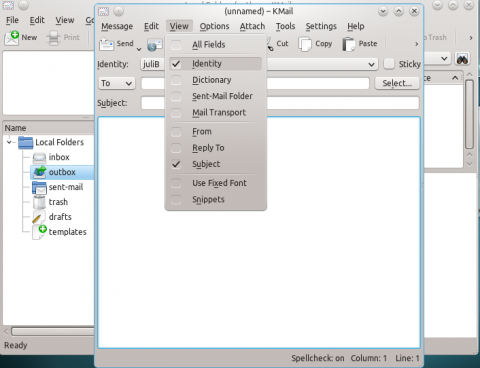Click Spellcheck: on in status bar
Viewport: 480px width, 368px height.
tap(318, 358)
